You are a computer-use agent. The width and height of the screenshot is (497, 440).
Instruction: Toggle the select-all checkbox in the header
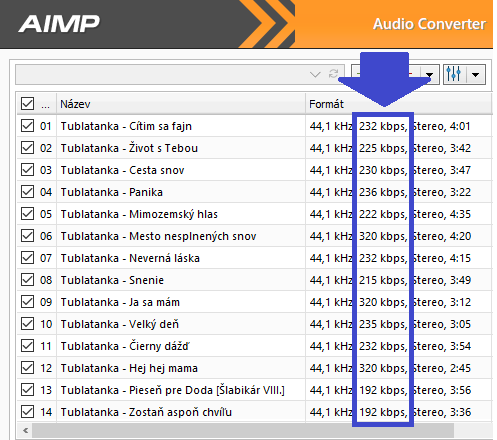pos(27,104)
